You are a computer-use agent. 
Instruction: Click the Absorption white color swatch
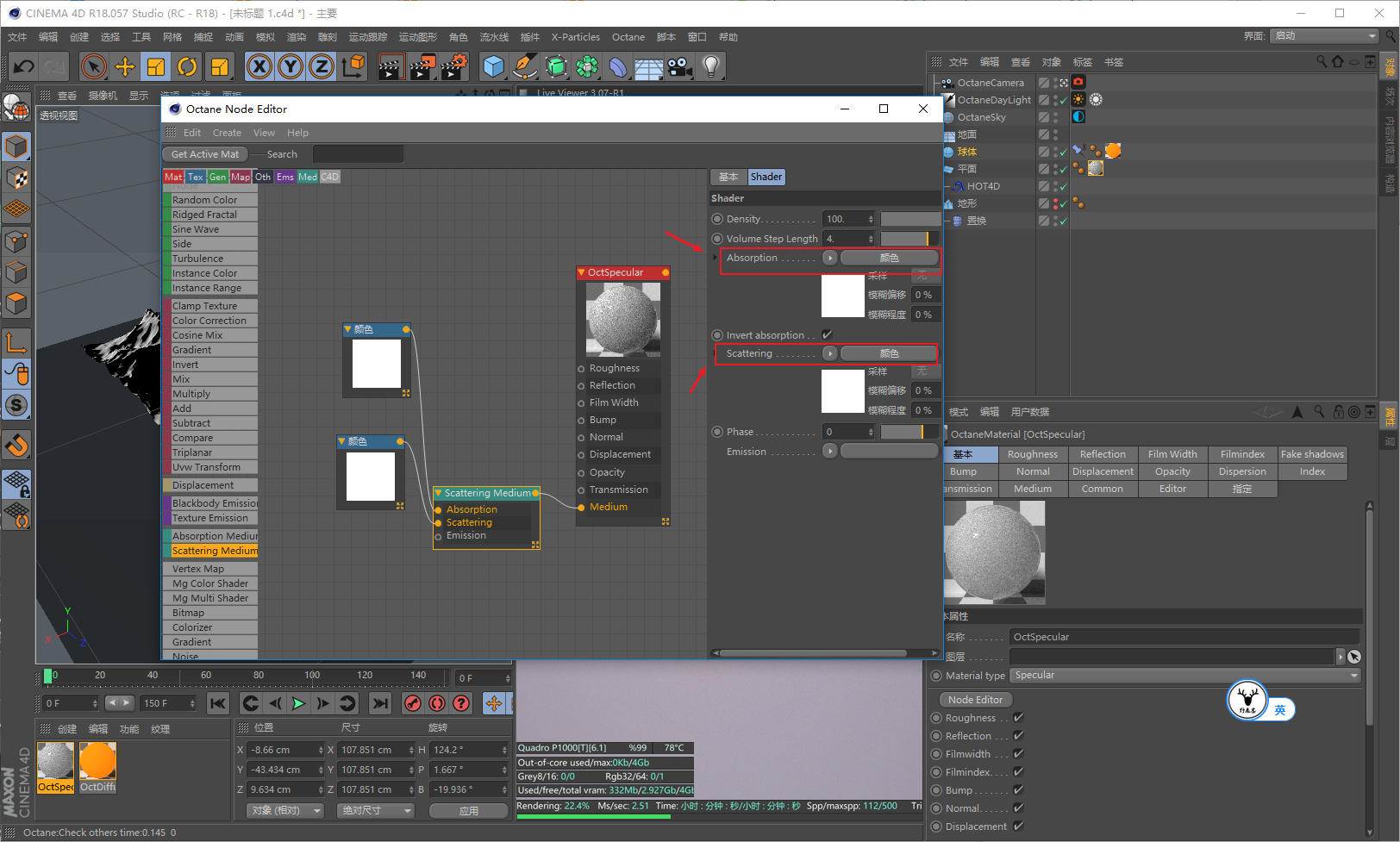point(842,296)
